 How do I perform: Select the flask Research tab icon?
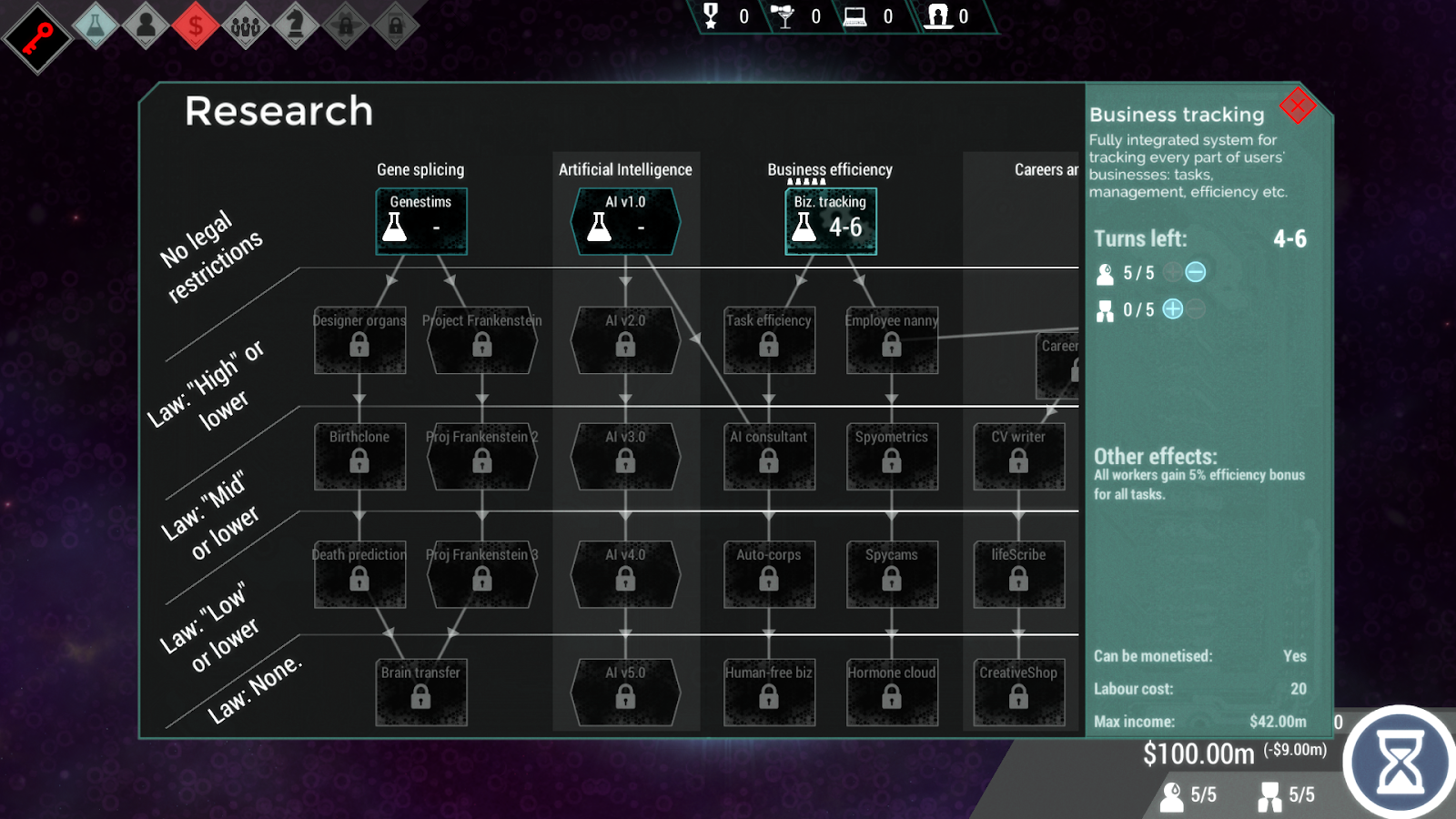click(96, 25)
